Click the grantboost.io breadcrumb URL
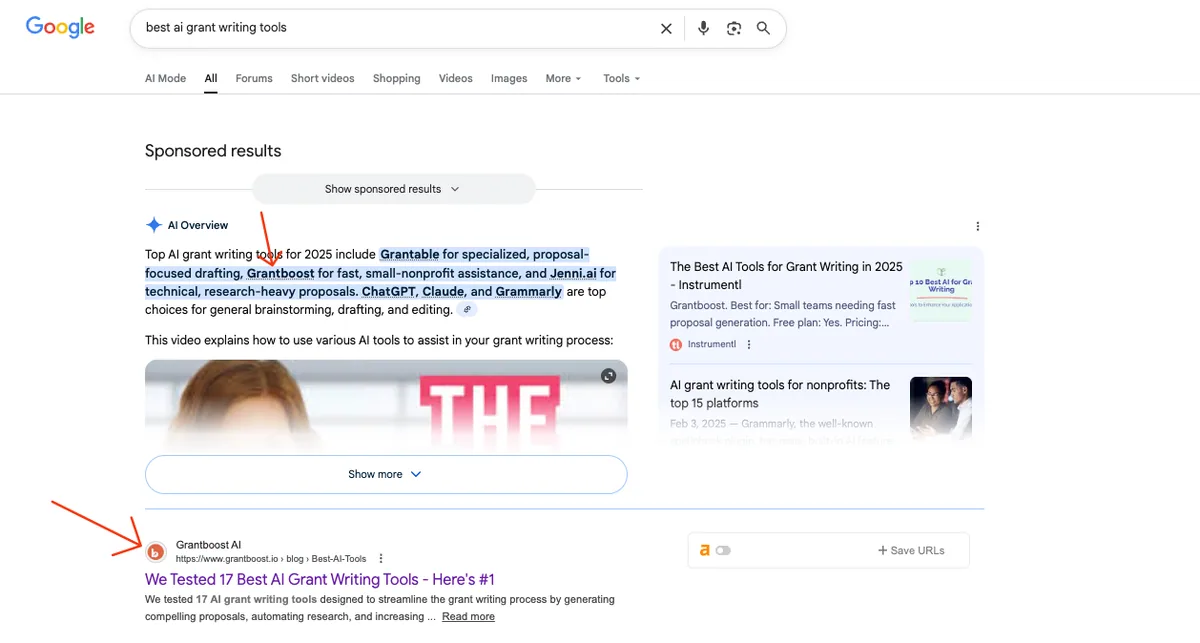This screenshot has width=1200, height=643. click(x=271, y=559)
